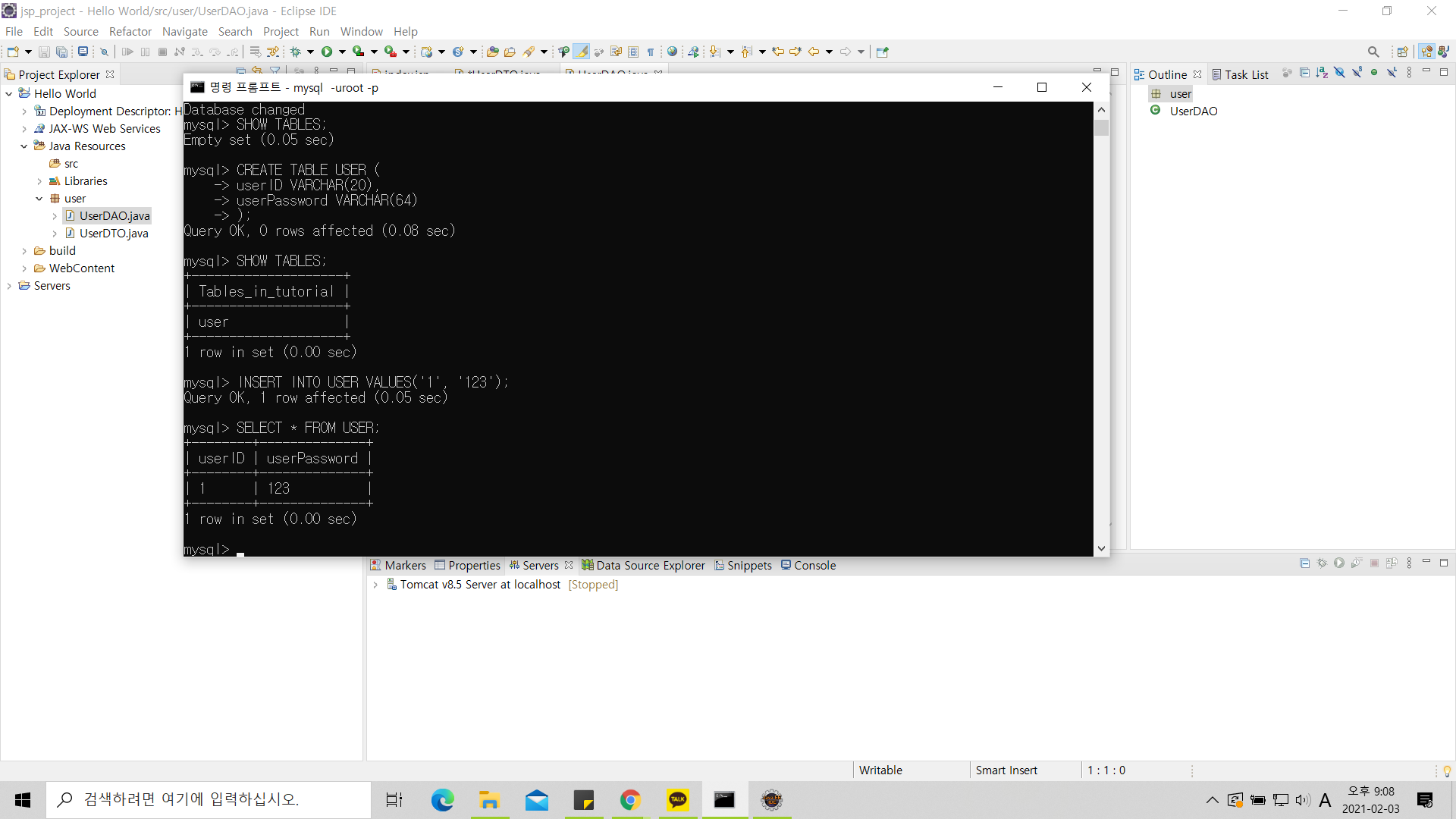Select UserDAO class in Outline

1193,111
